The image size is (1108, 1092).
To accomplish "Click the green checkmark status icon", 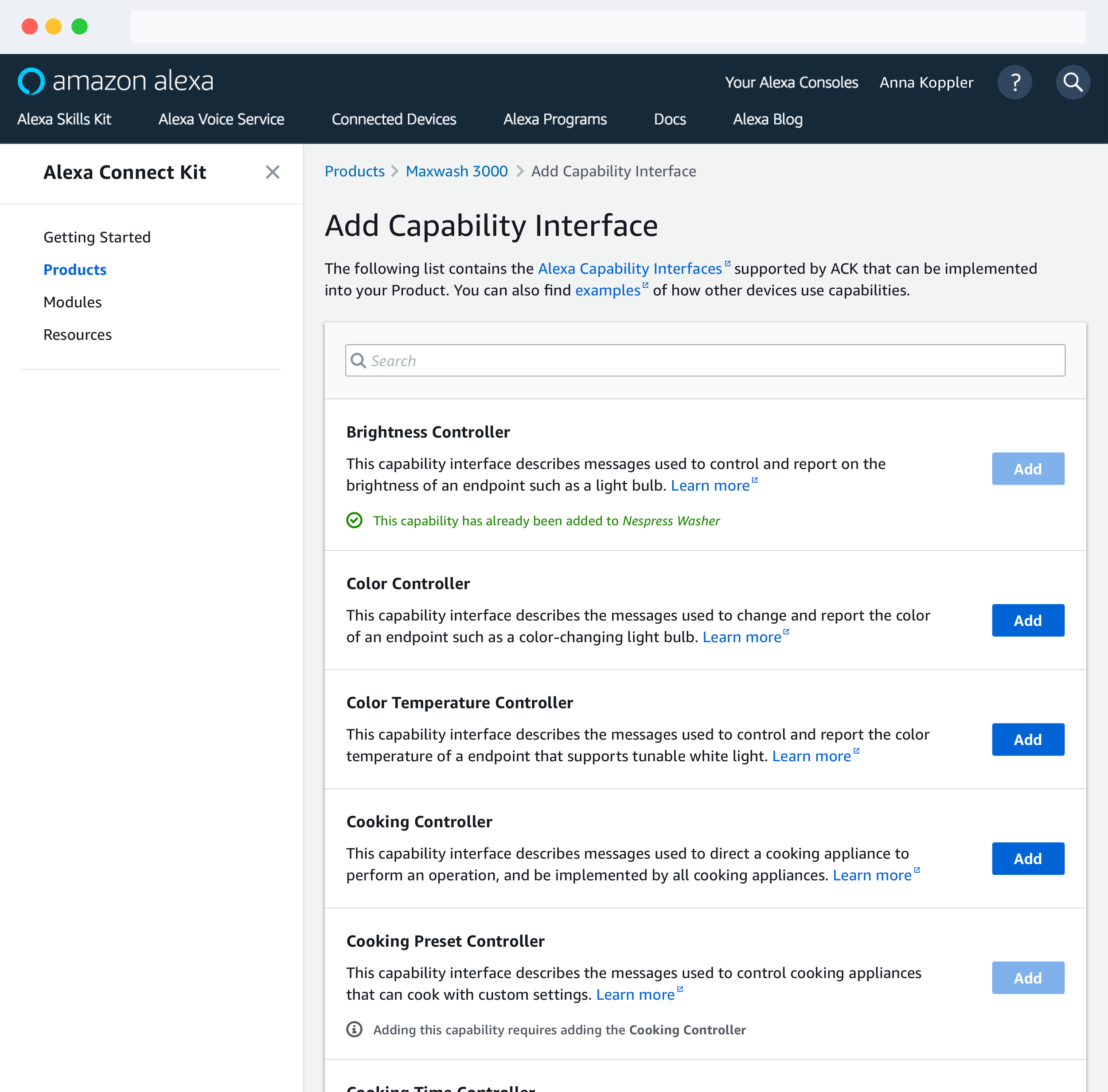I will [x=354, y=520].
